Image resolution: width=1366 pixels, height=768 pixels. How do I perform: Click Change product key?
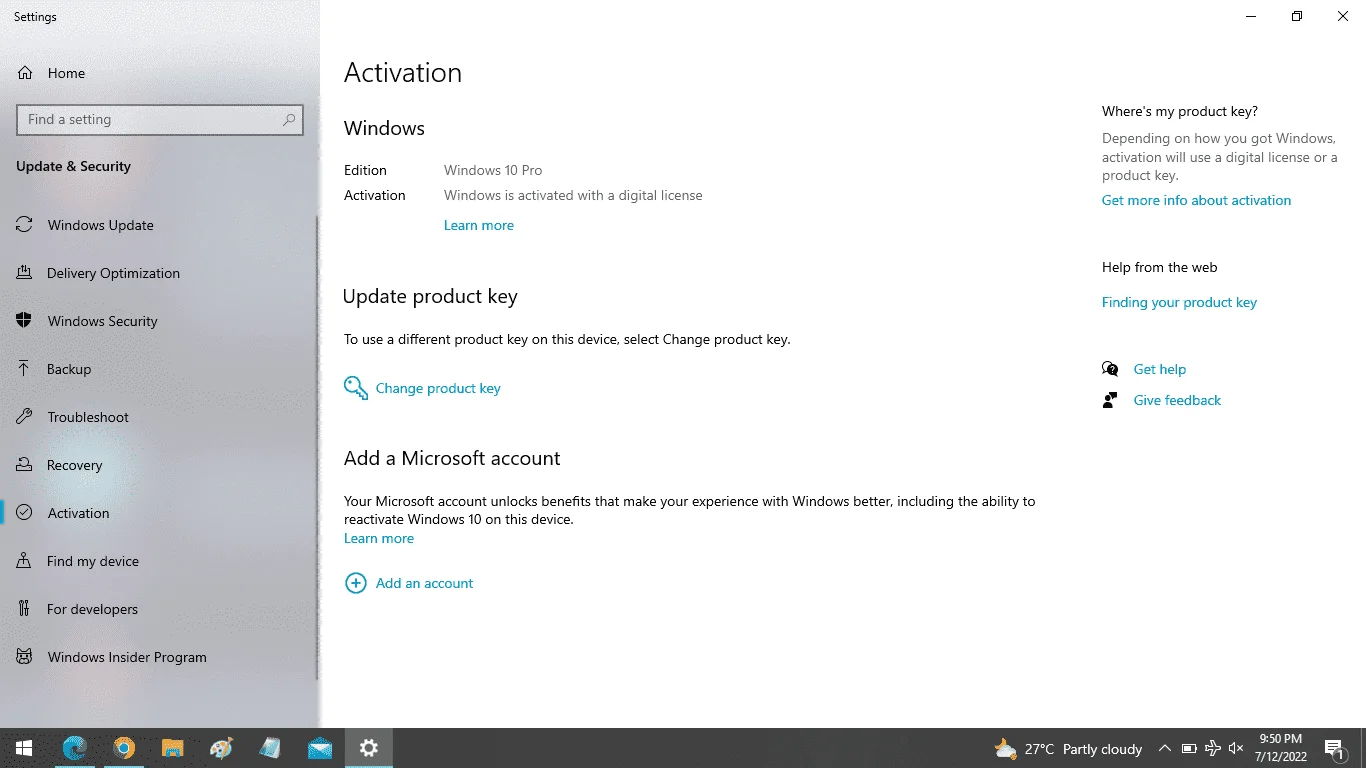[x=422, y=388]
